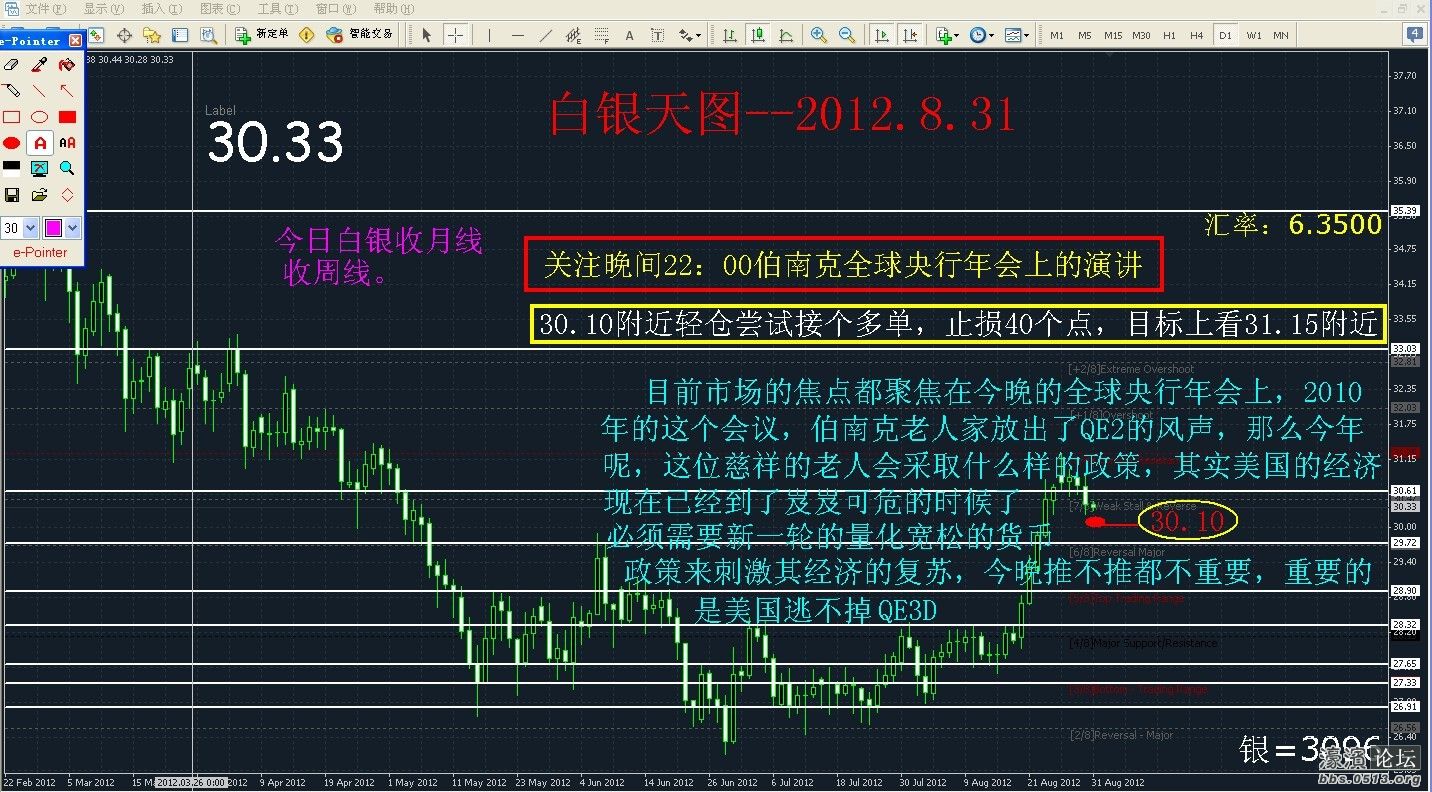Toggle the chart auto-scroll button
Image resolution: width=1432 pixels, height=792 pixels.
click(882, 35)
